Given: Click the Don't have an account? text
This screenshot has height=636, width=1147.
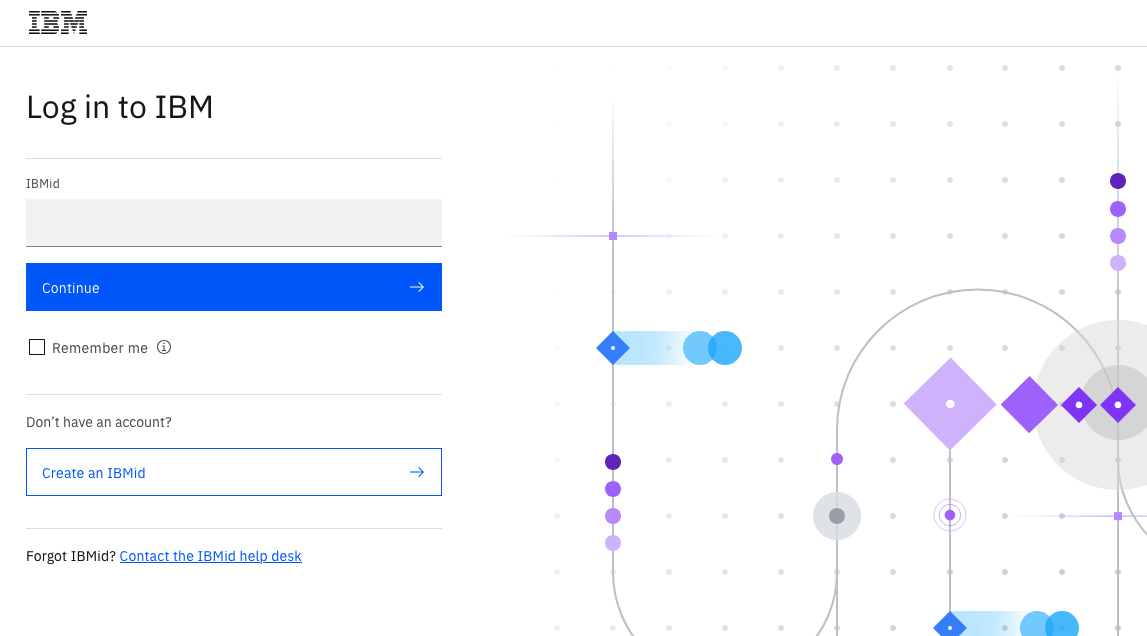Looking at the screenshot, I should point(99,422).
